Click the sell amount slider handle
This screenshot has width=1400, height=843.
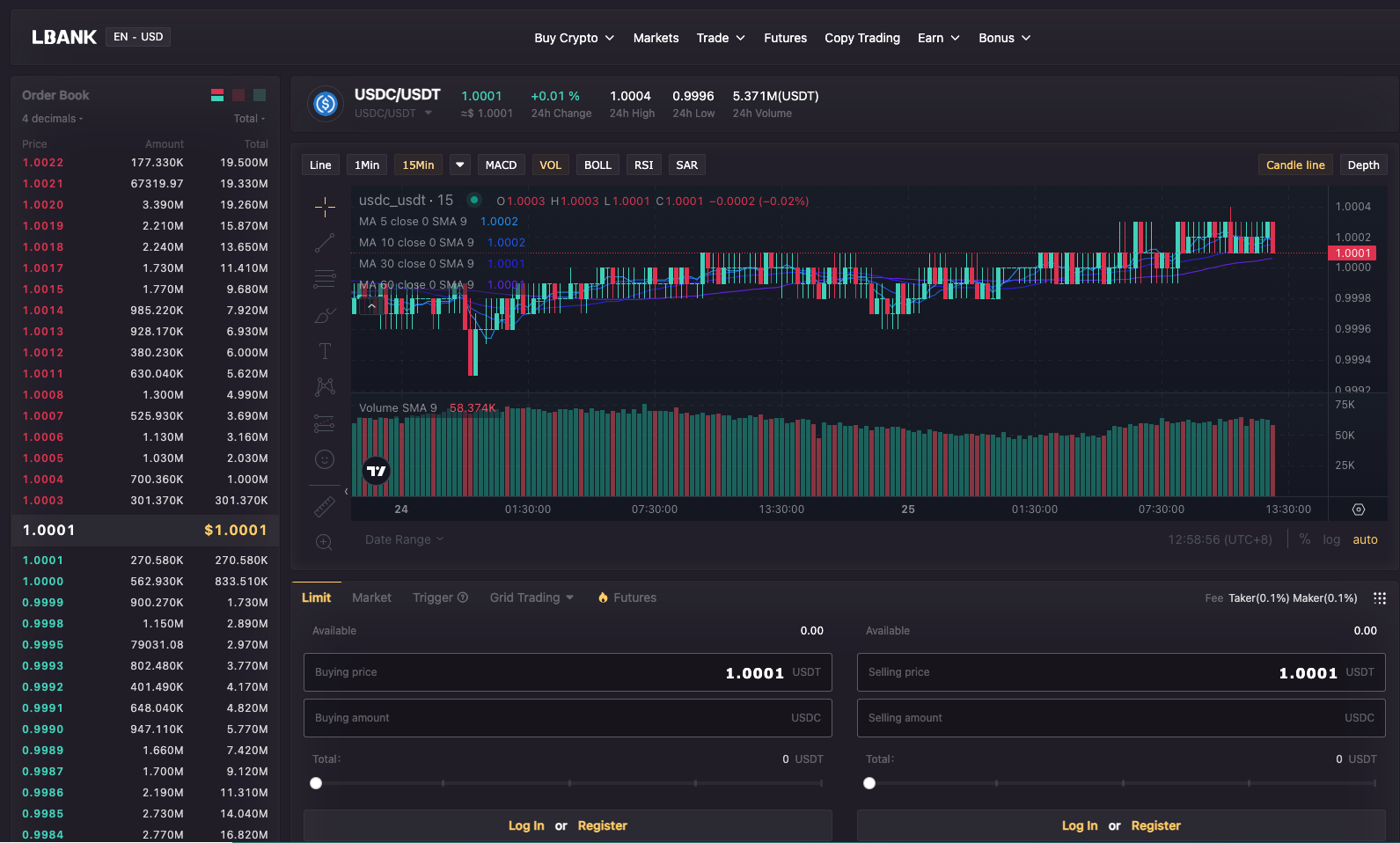click(x=869, y=783)
